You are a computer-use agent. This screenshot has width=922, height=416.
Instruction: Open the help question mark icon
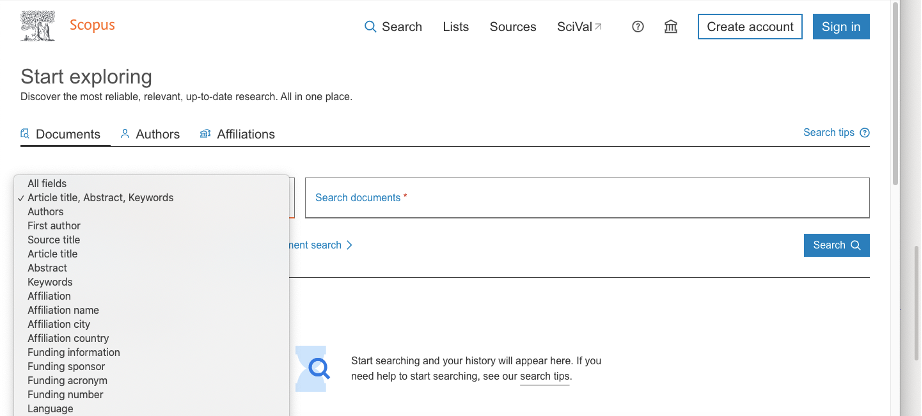638,27
